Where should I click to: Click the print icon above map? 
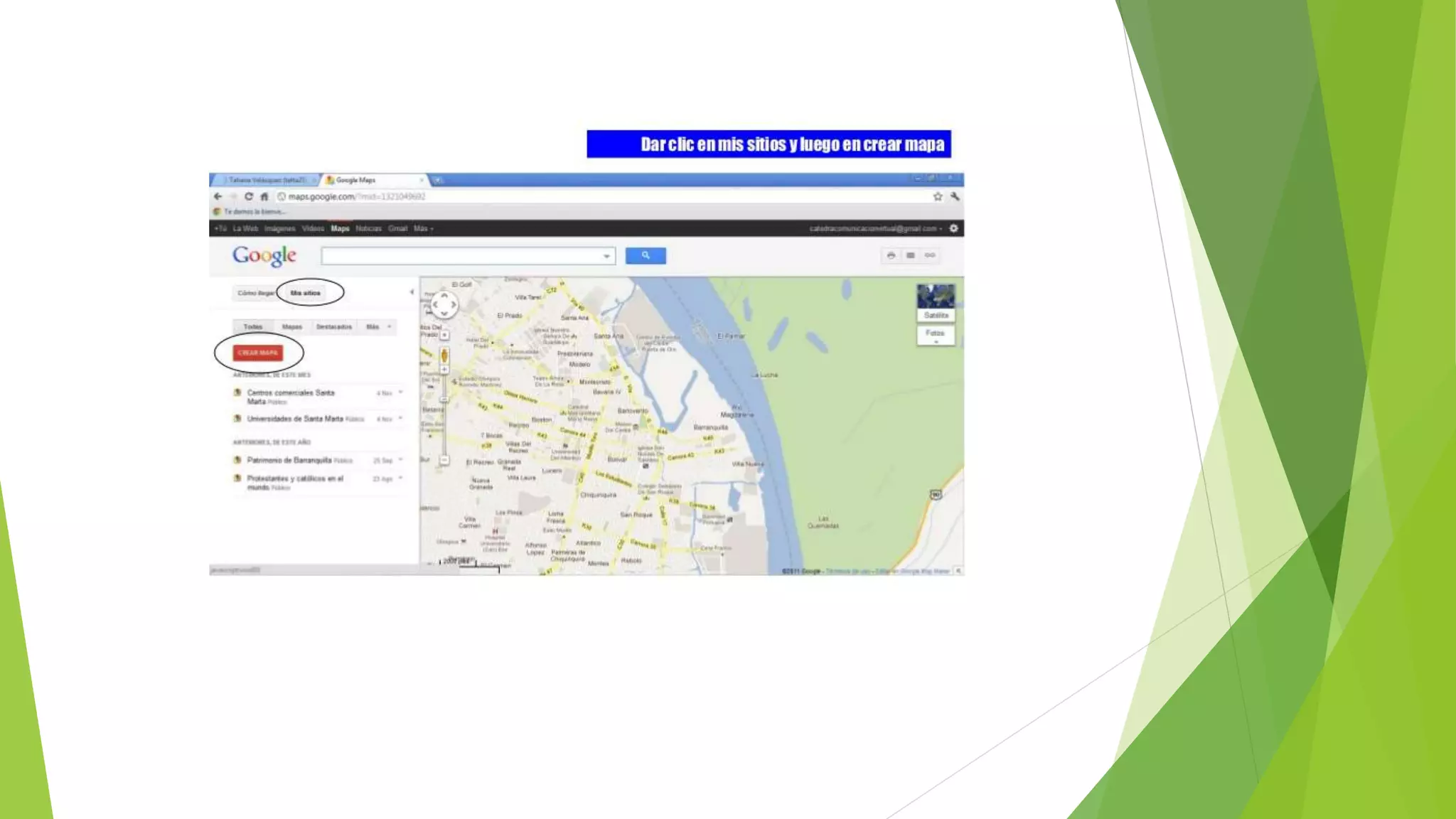(891, 256)
